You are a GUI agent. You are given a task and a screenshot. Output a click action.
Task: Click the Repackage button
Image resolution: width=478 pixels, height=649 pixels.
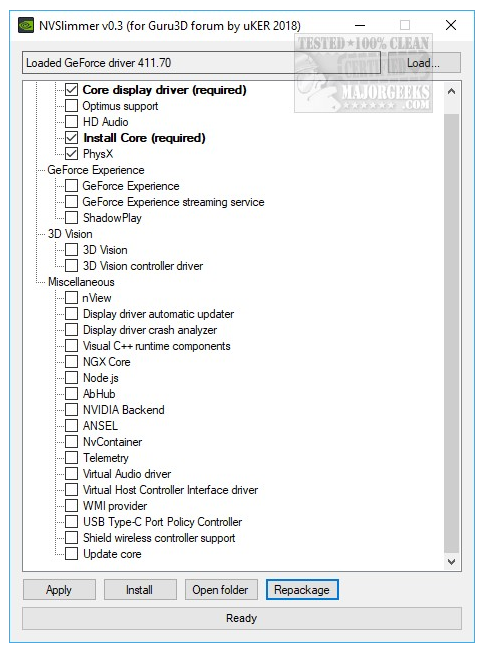coord(302,589)
